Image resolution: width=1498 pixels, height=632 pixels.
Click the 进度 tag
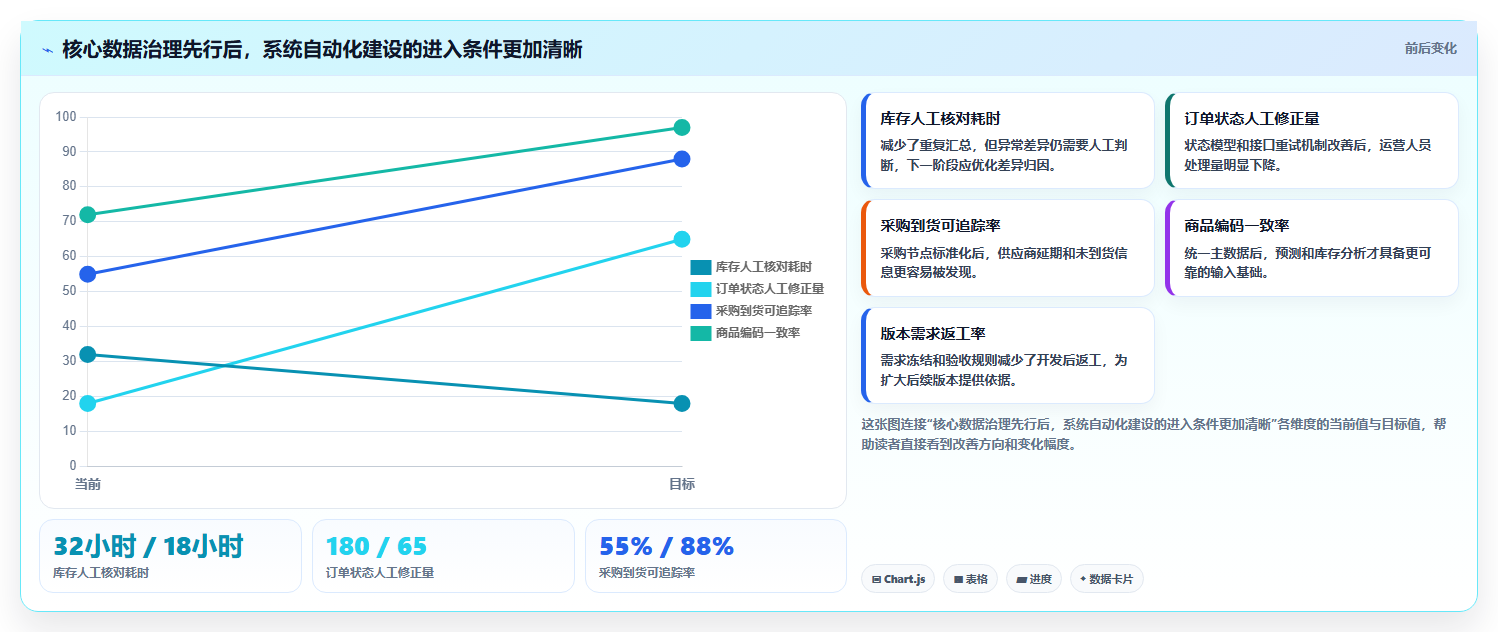pyautogui.click(x=1034, y=579)
